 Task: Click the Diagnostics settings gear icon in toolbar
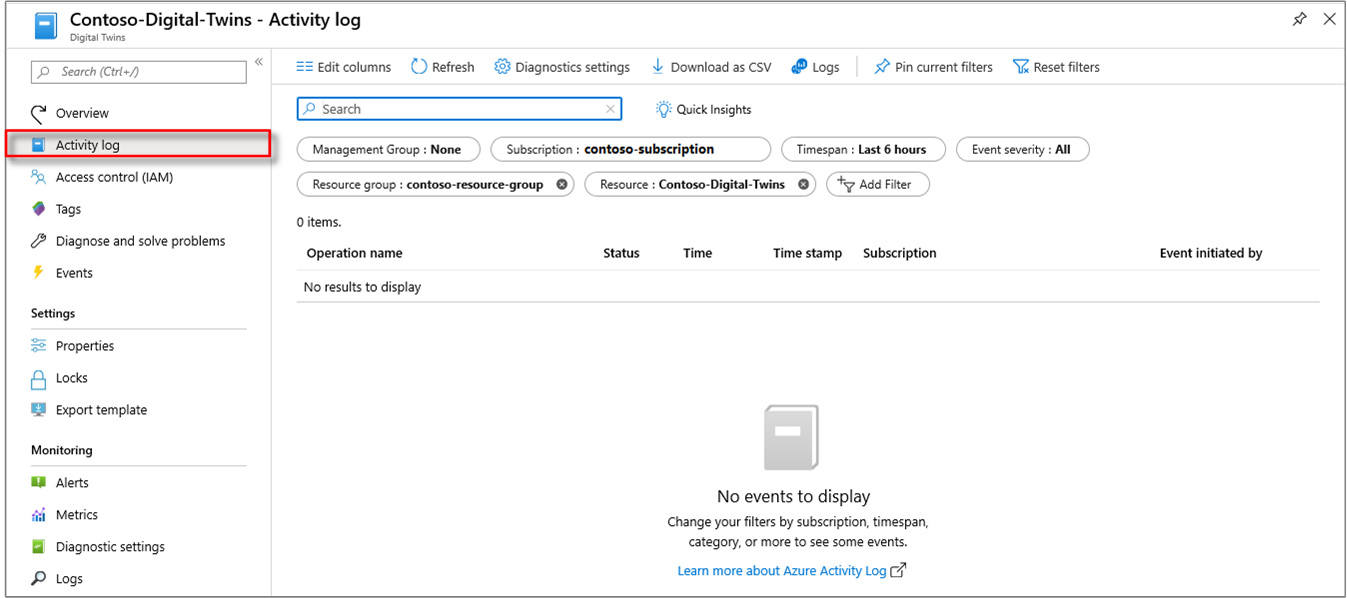(x=503, y=67)
